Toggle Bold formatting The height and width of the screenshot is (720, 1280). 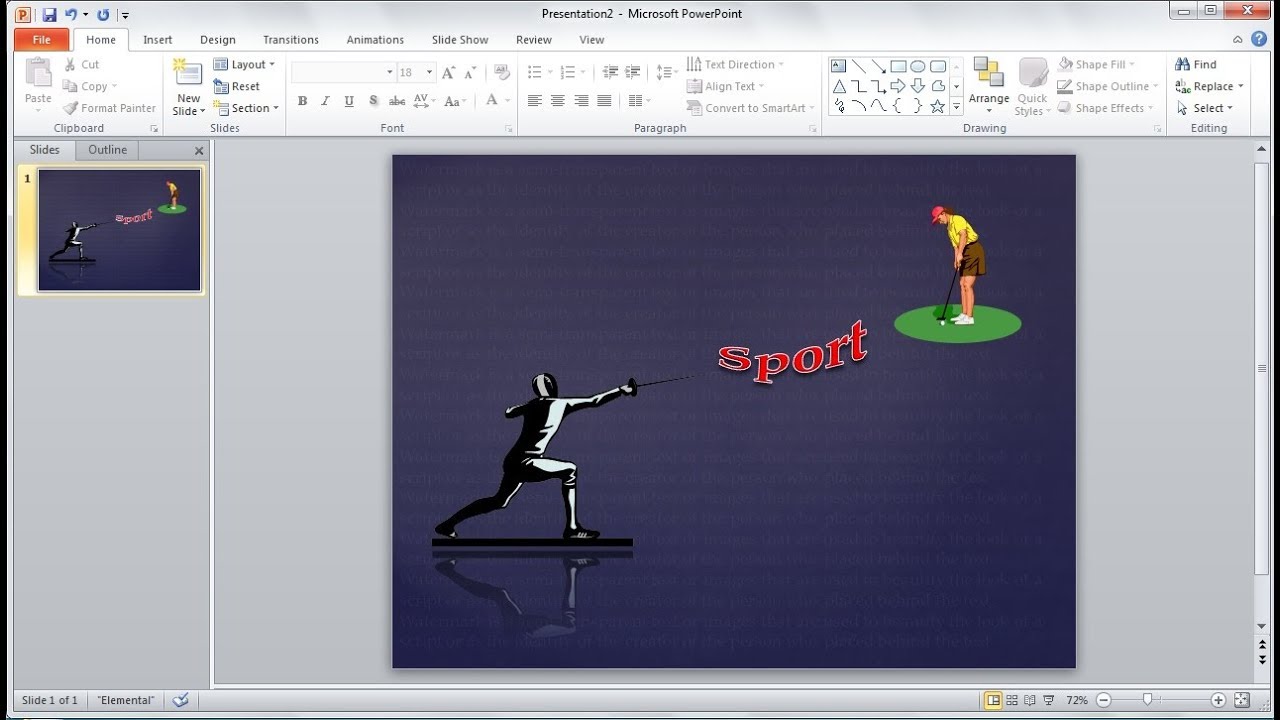(302, 101)
